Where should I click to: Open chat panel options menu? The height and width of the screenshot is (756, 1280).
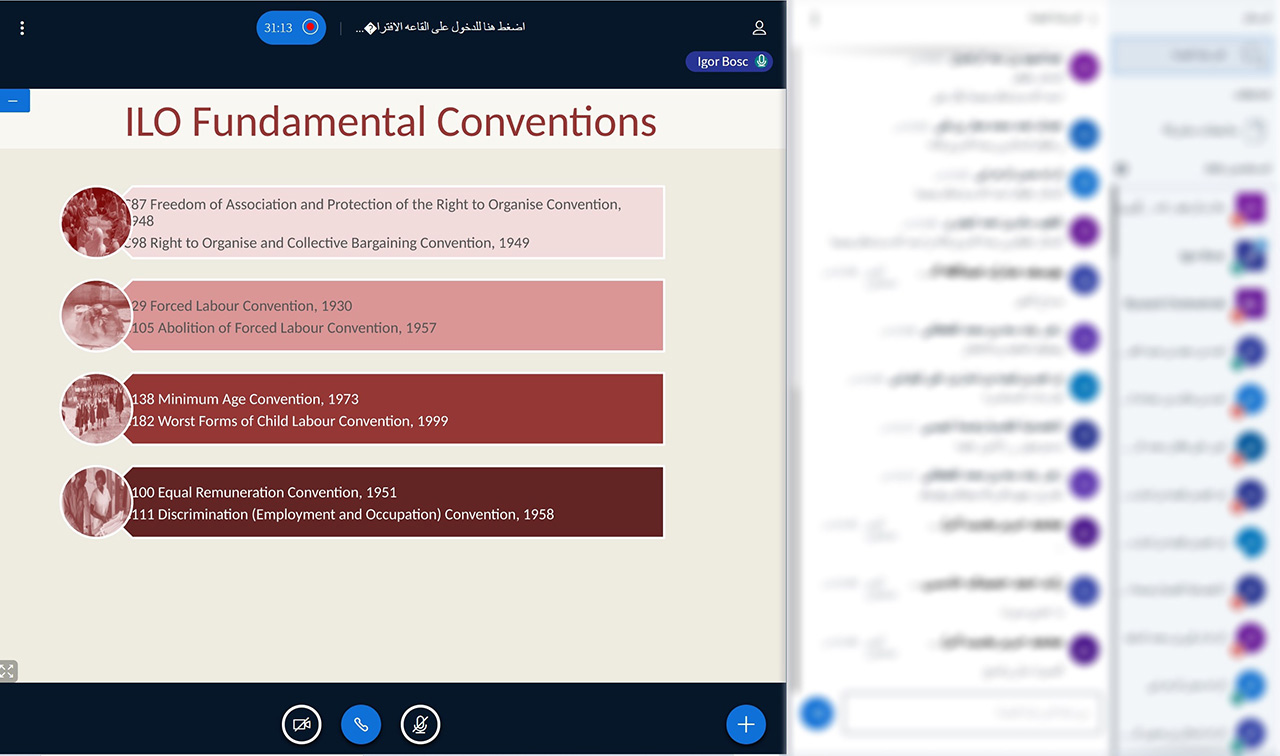pyautogui.click(x=815, y=19)
